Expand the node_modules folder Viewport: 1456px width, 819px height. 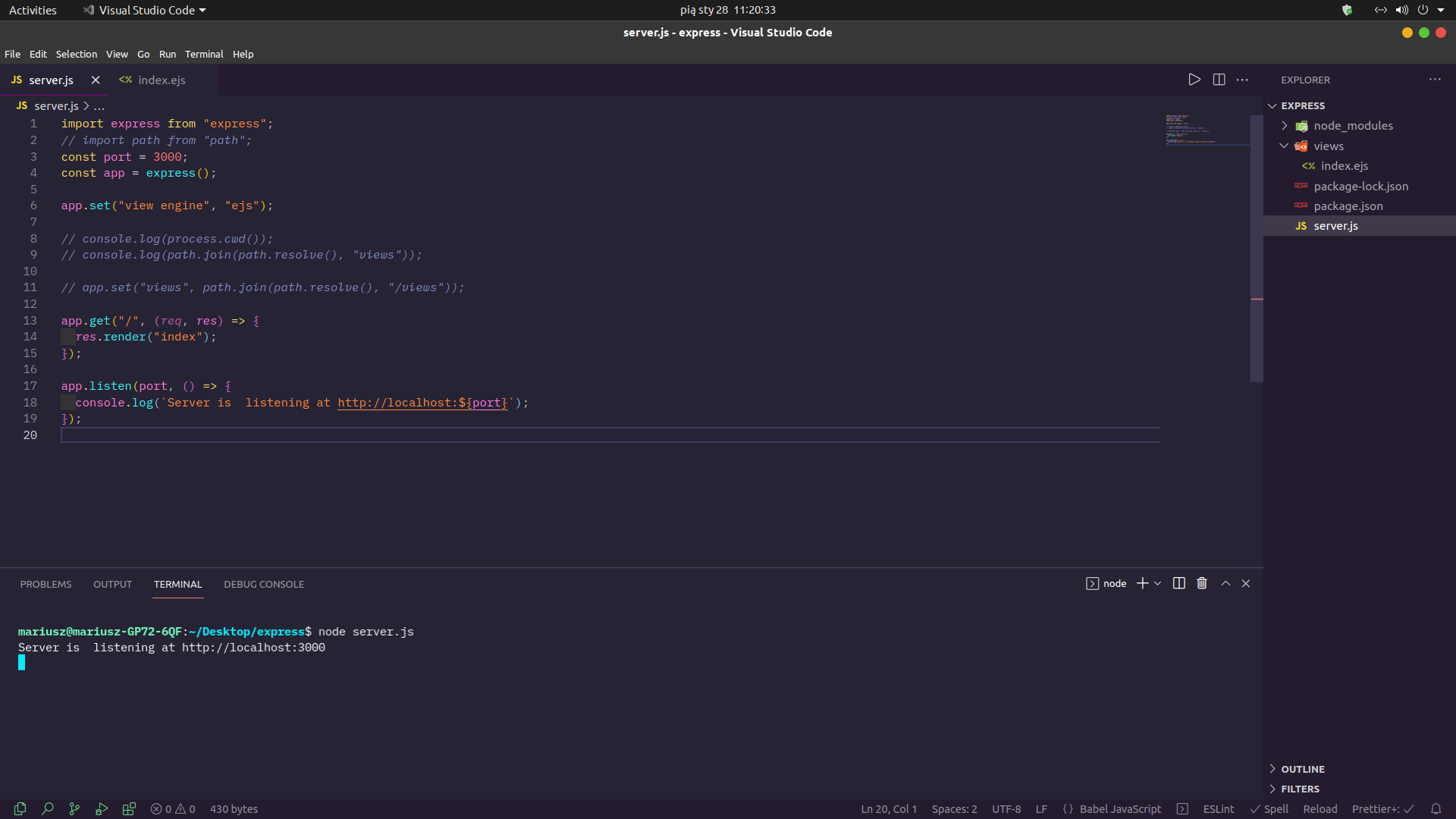1285,126
